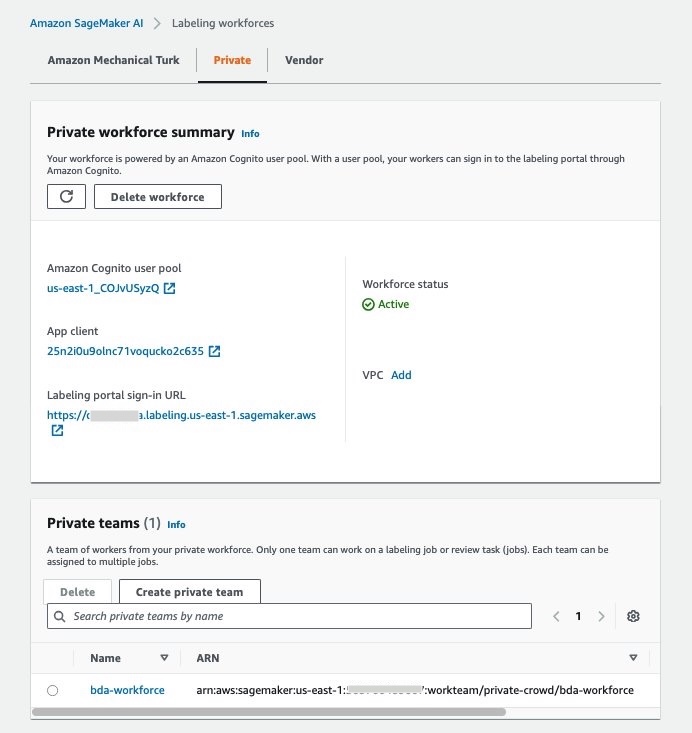
Task: Click the Create private team button
Action: click(190, 592)
